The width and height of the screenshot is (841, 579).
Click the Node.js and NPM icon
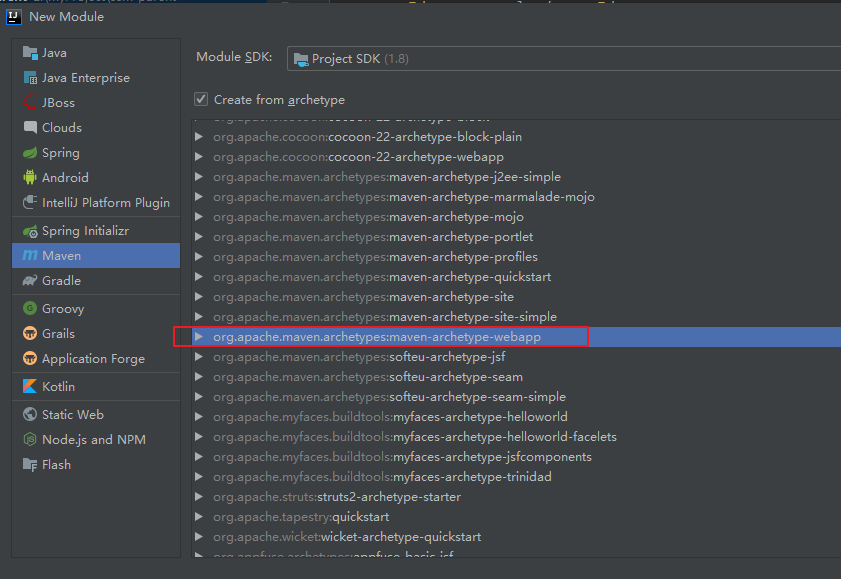30,440
